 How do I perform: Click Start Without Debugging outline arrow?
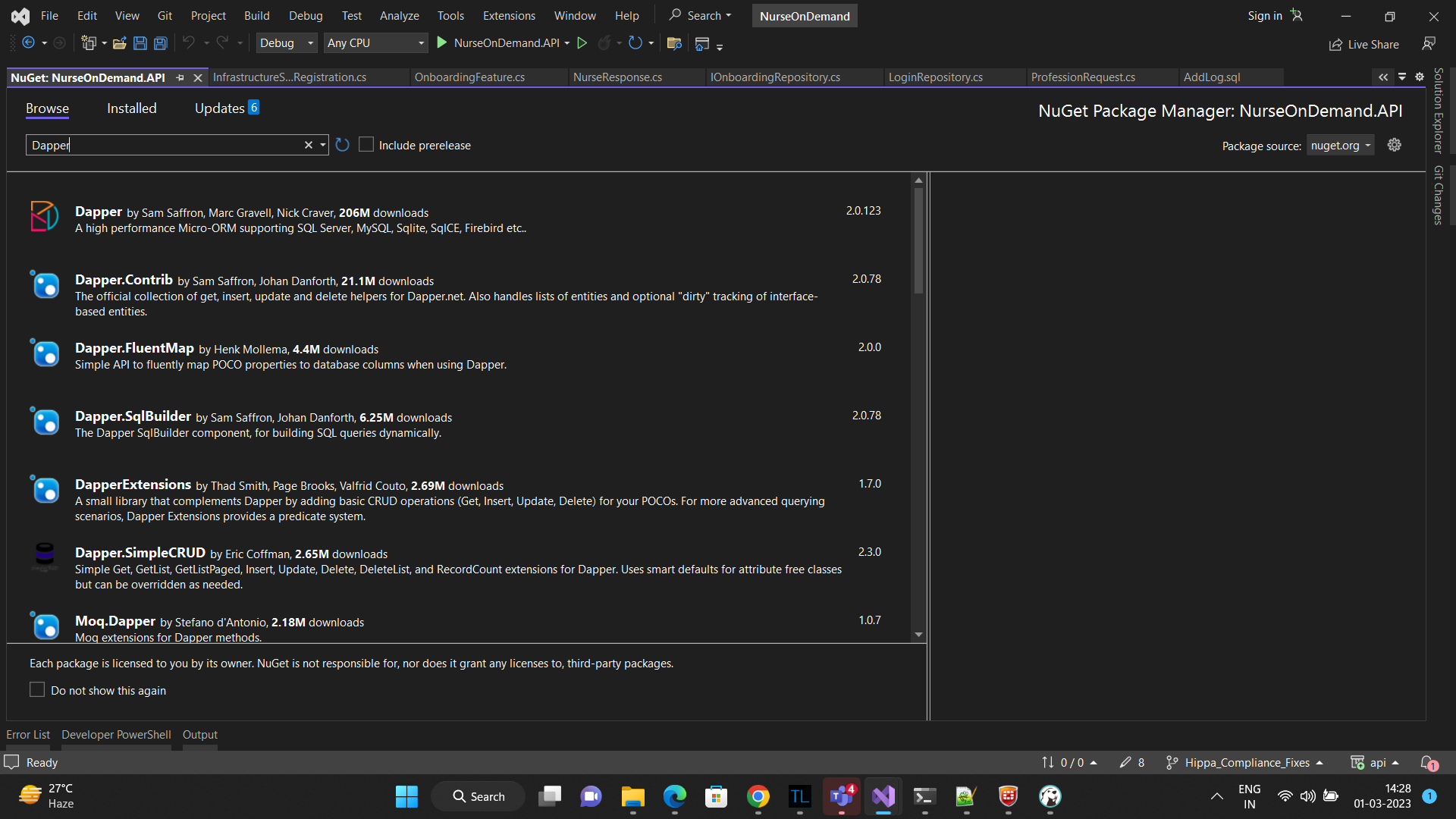coord(582,43)
